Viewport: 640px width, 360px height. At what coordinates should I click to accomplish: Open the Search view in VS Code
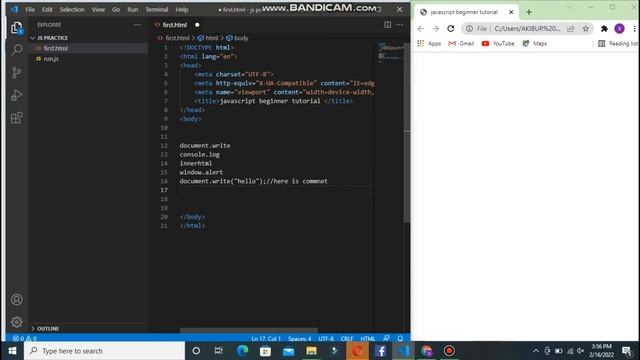coord(17,50)
